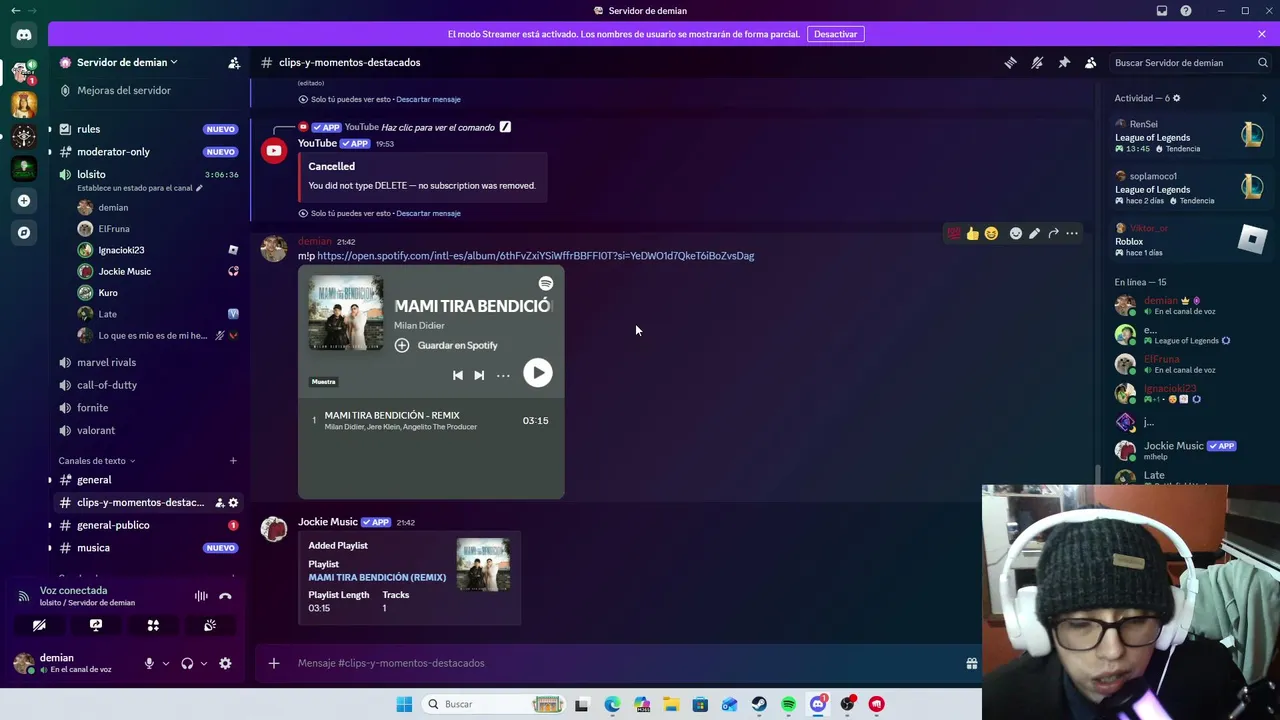The image size is (1280, 720).
Task: Disconnect from voice with the hang-up icon
Action: [225, 597]
